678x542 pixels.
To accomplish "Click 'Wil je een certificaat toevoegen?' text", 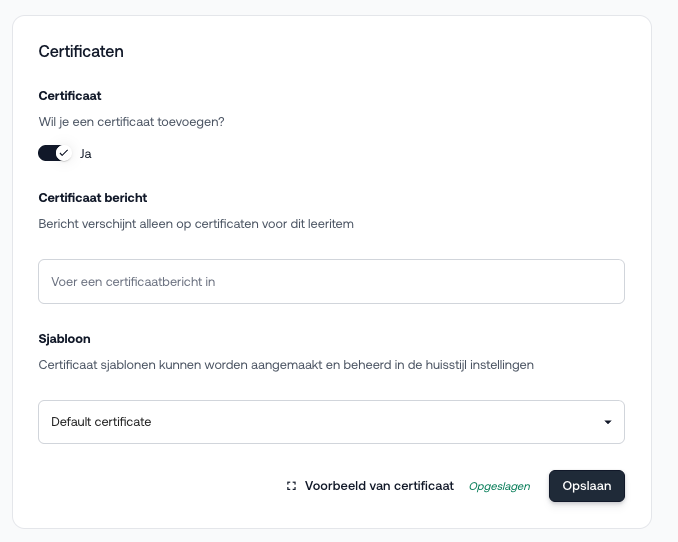I will (131, 122).
